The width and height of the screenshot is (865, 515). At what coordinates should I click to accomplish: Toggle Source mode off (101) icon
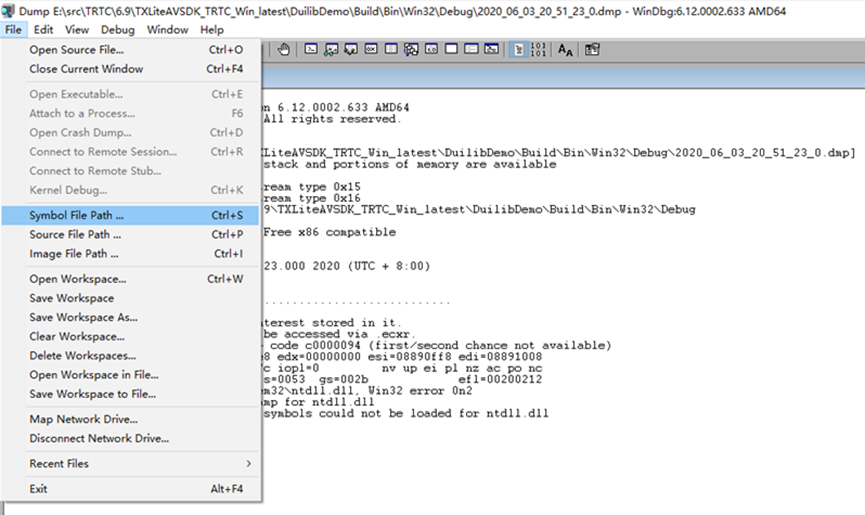538,50
